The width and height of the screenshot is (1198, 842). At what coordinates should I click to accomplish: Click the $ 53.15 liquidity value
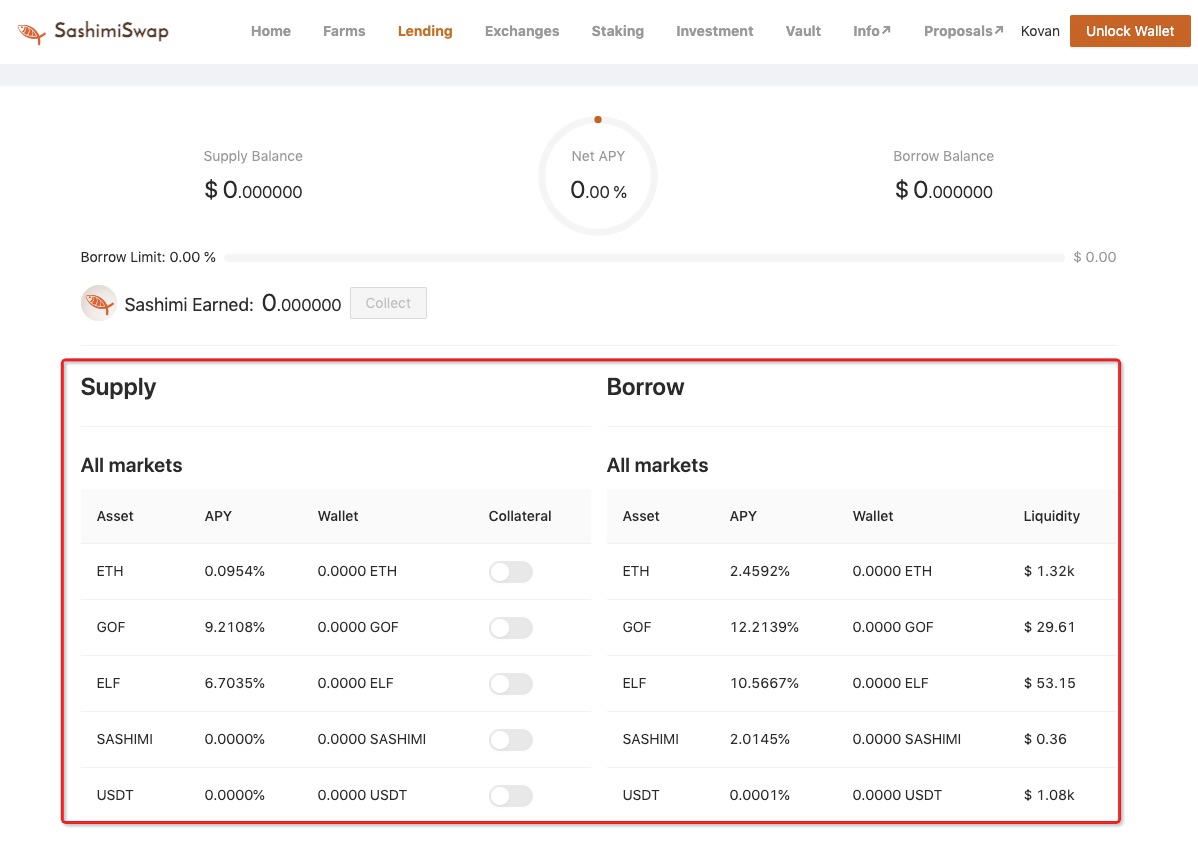coord(1049,683)
